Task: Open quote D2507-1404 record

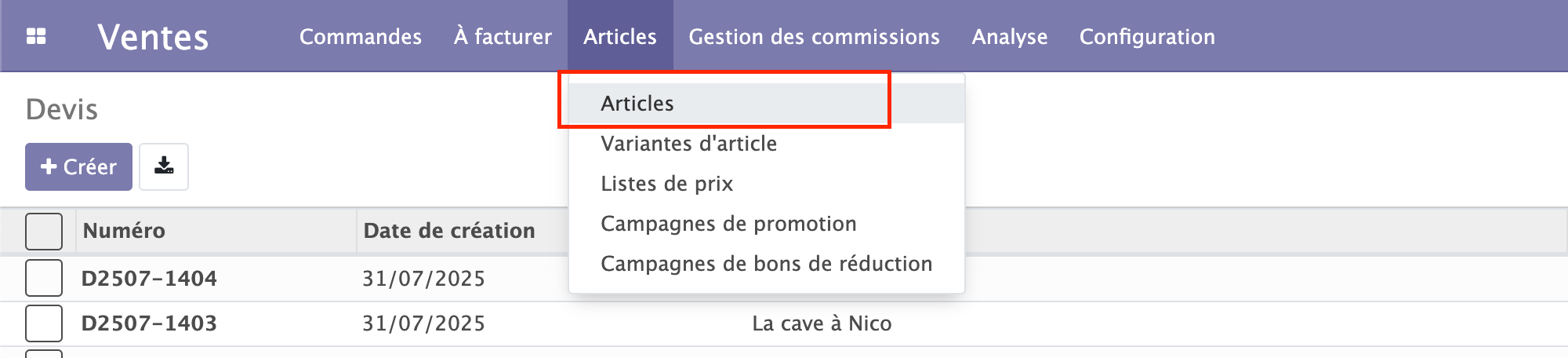Action: tap(149, 278)
